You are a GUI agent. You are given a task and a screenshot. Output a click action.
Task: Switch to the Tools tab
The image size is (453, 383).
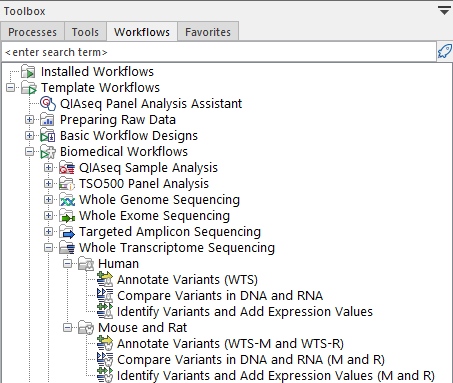click(85, 32)
